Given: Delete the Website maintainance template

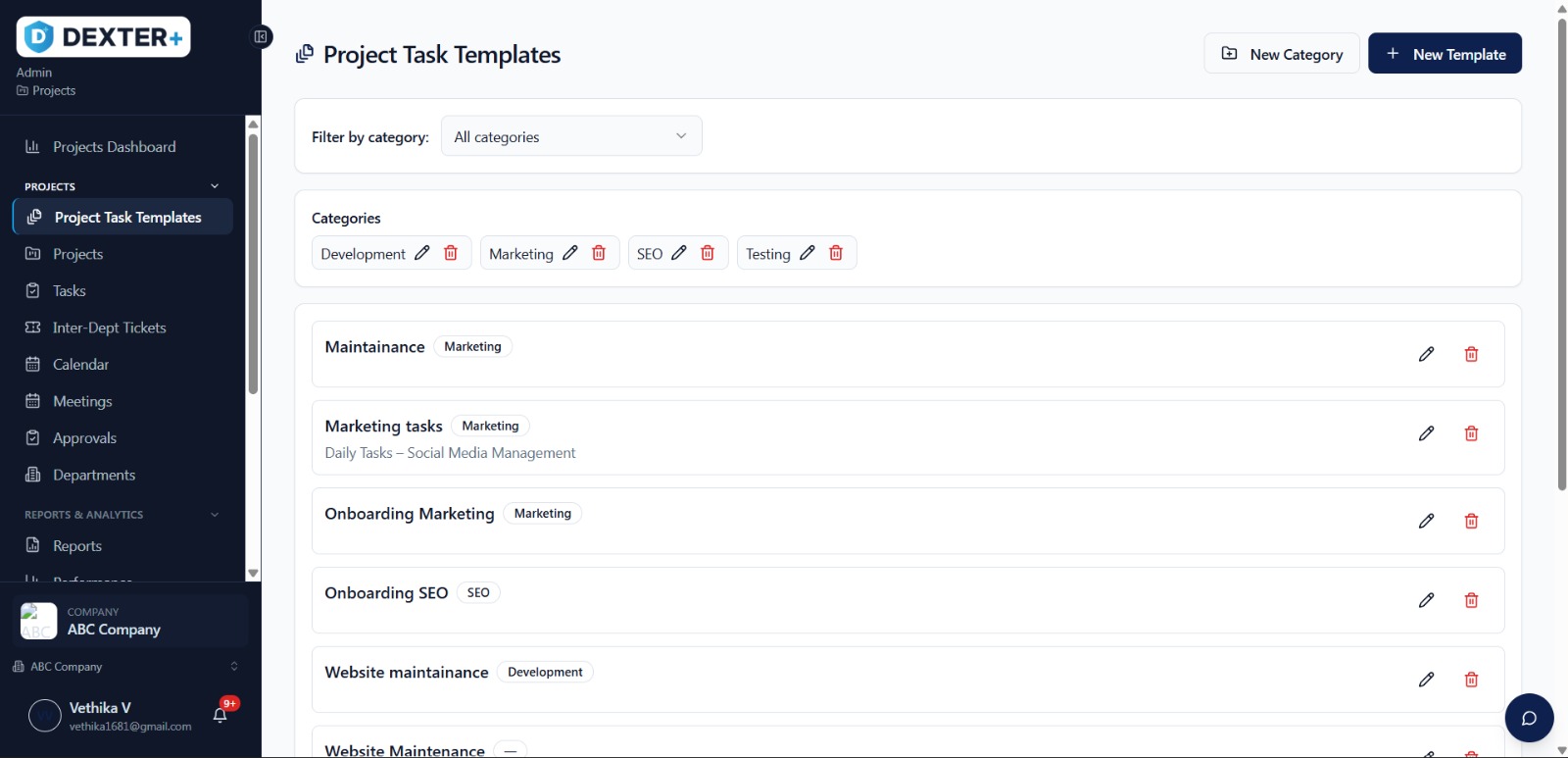Looking at the screenshot, I should pyautogui.click(x=1471, y=680).
